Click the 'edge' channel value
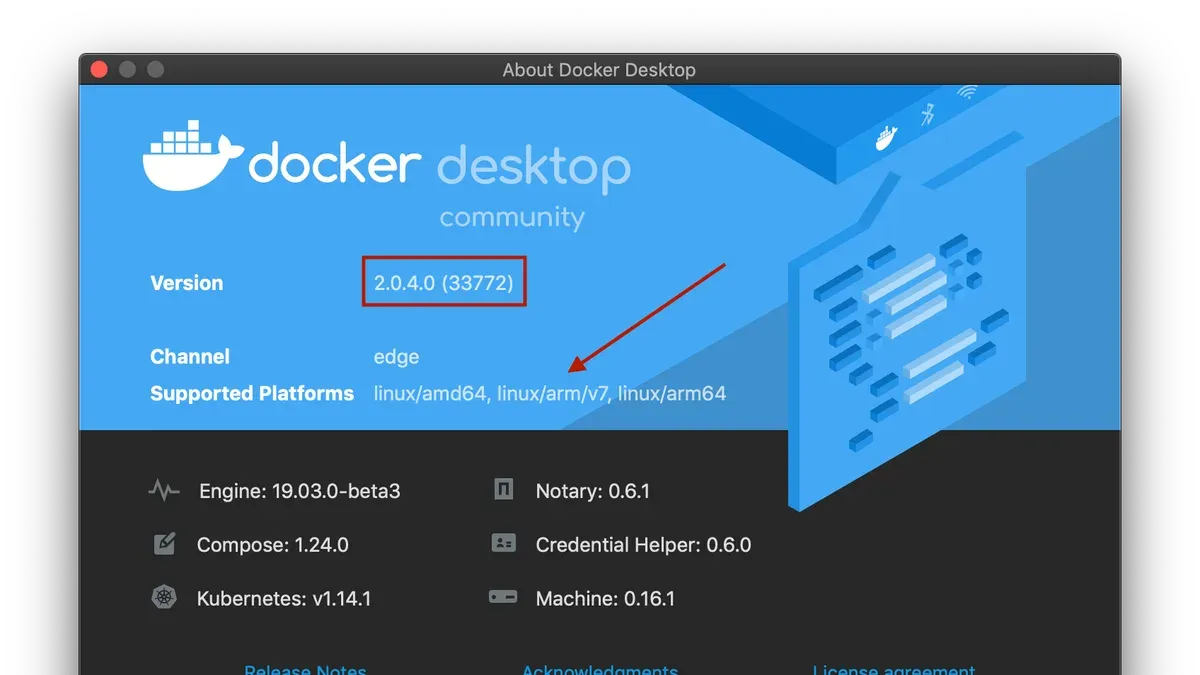This screenshot has width=1200, height=675. click(397, 357)
